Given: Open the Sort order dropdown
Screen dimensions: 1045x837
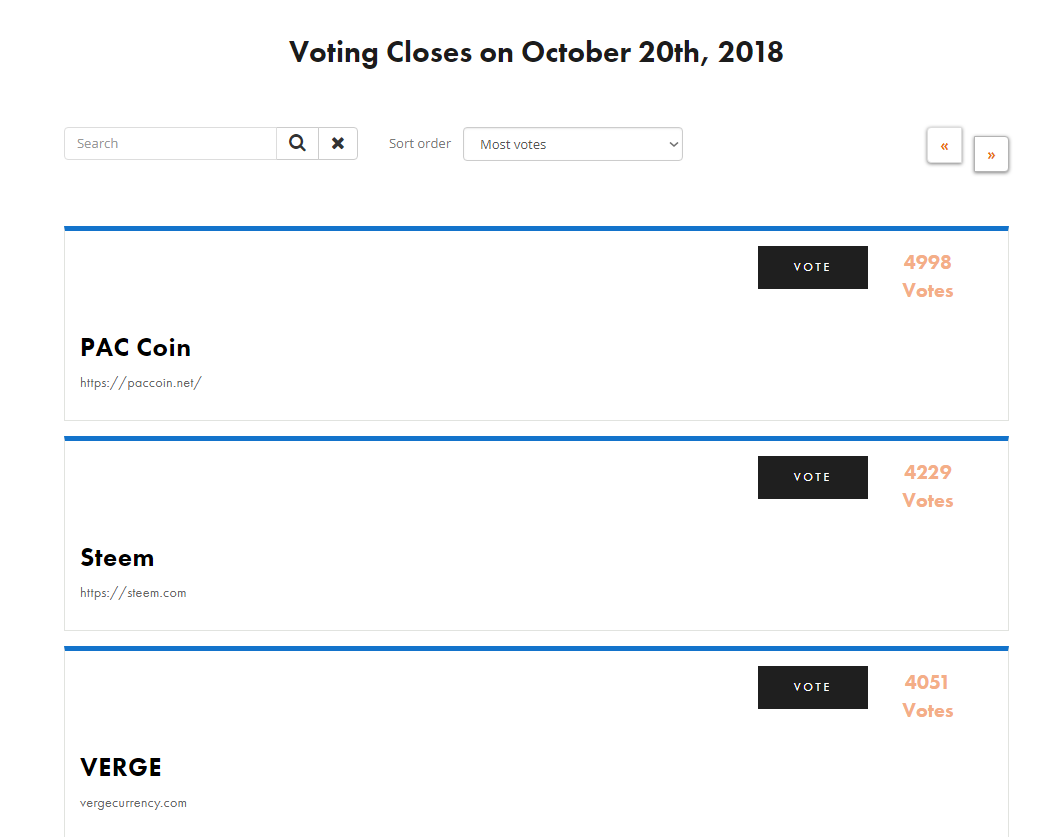Looking at the screenshot, I should 572,144.
